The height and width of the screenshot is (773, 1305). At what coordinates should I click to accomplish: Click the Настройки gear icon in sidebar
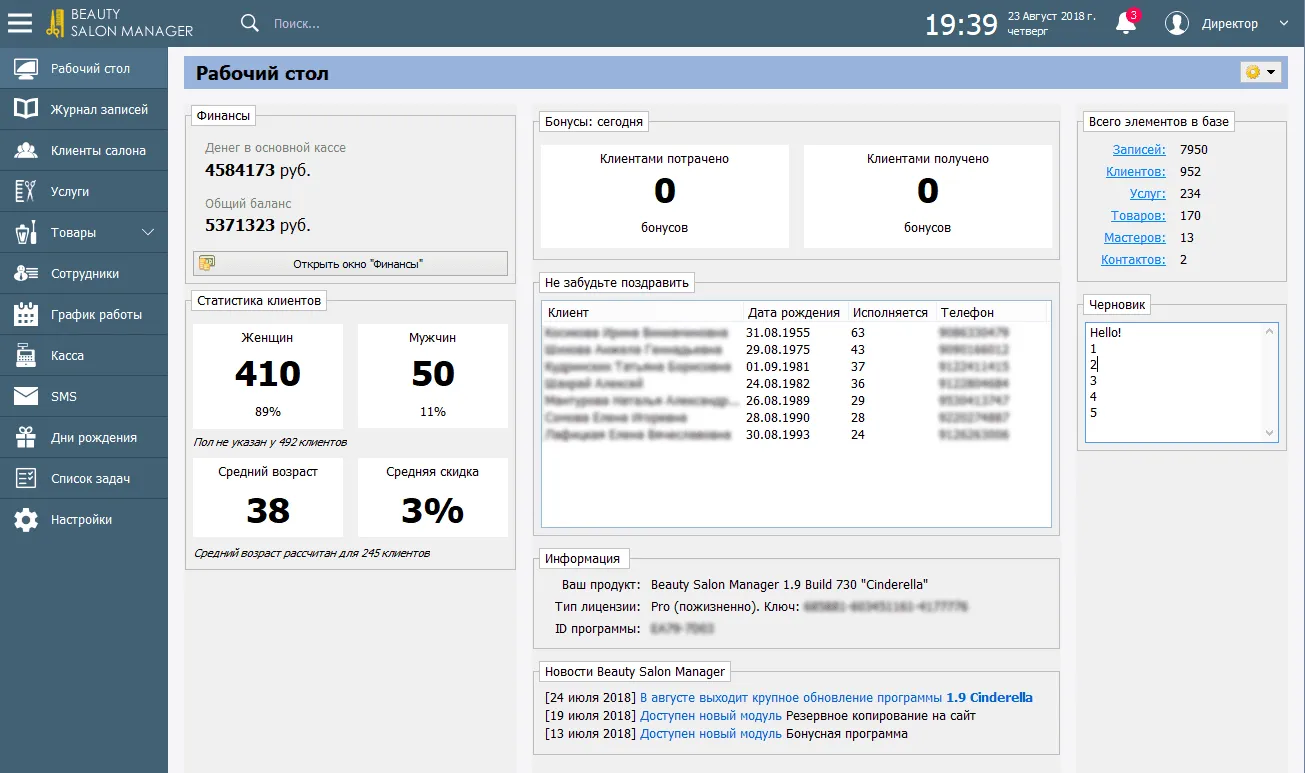click(x=26, y=520)
